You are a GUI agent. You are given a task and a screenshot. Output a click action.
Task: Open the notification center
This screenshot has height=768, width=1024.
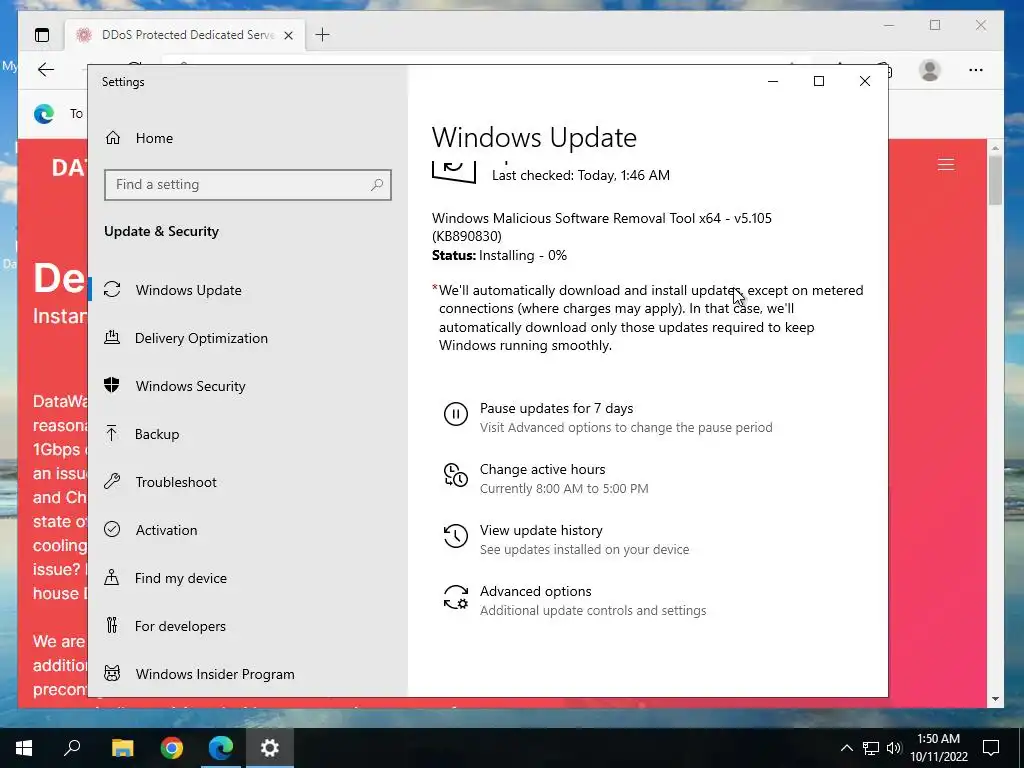pyautogui.click(x=991, y=748)
